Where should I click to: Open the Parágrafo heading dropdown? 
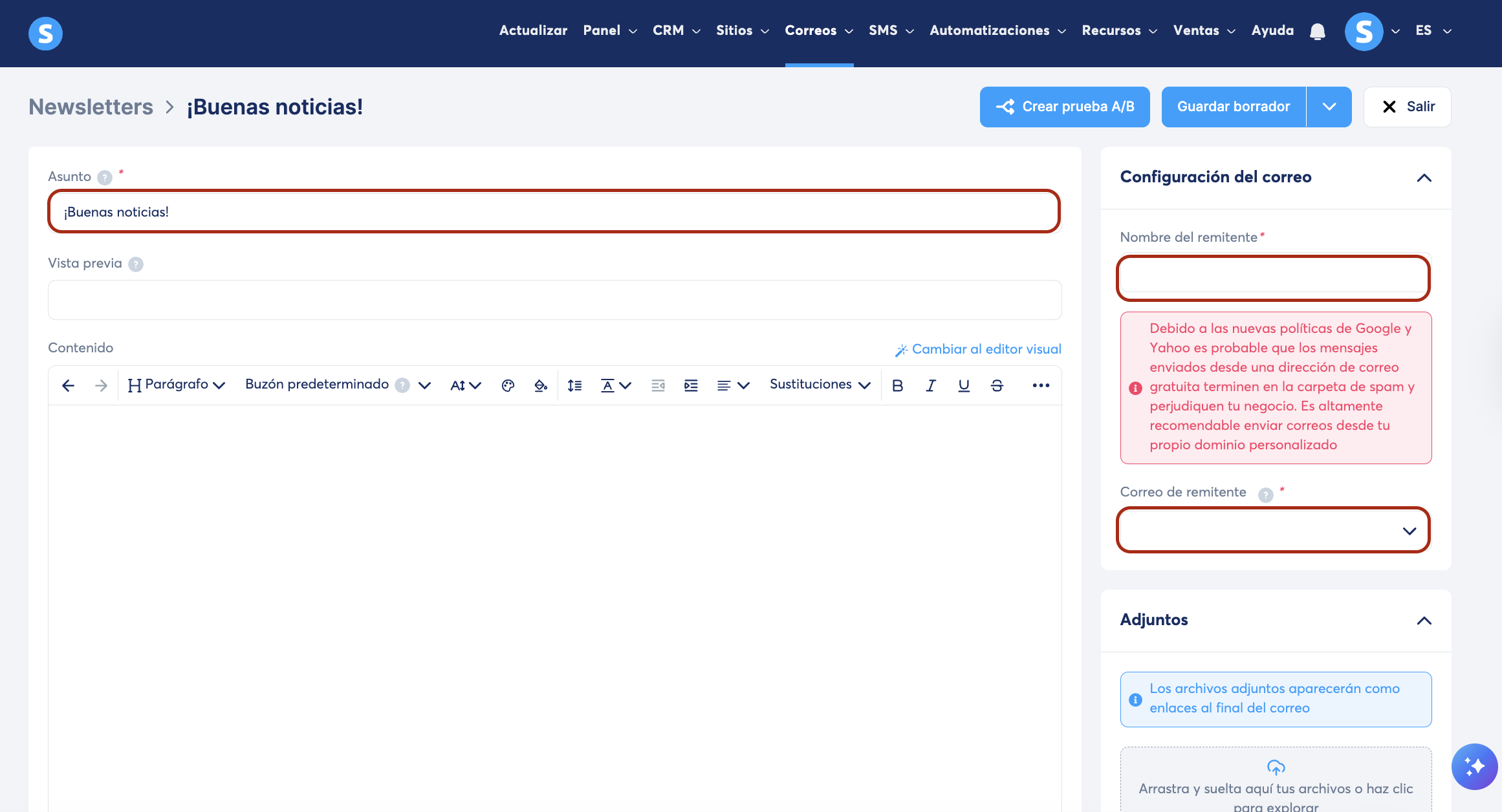pos(177,385)
